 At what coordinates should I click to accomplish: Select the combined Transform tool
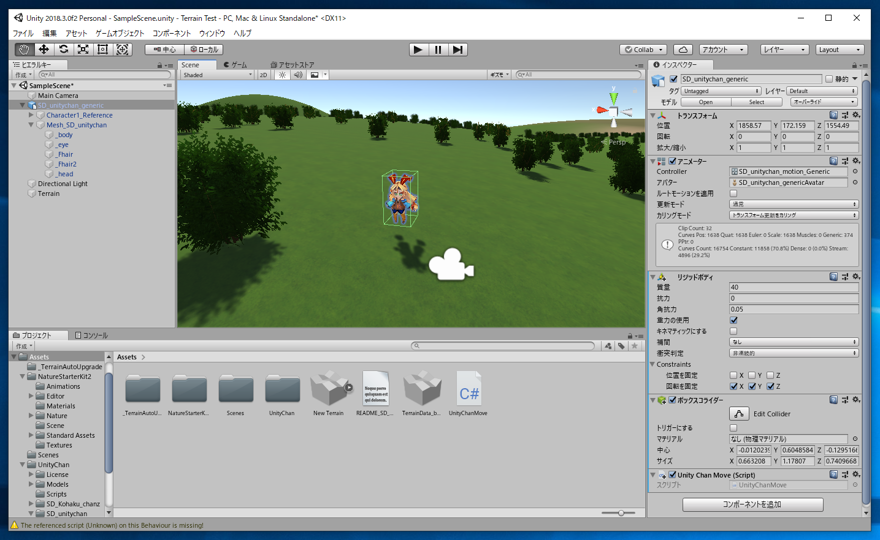tap(122, 49)
